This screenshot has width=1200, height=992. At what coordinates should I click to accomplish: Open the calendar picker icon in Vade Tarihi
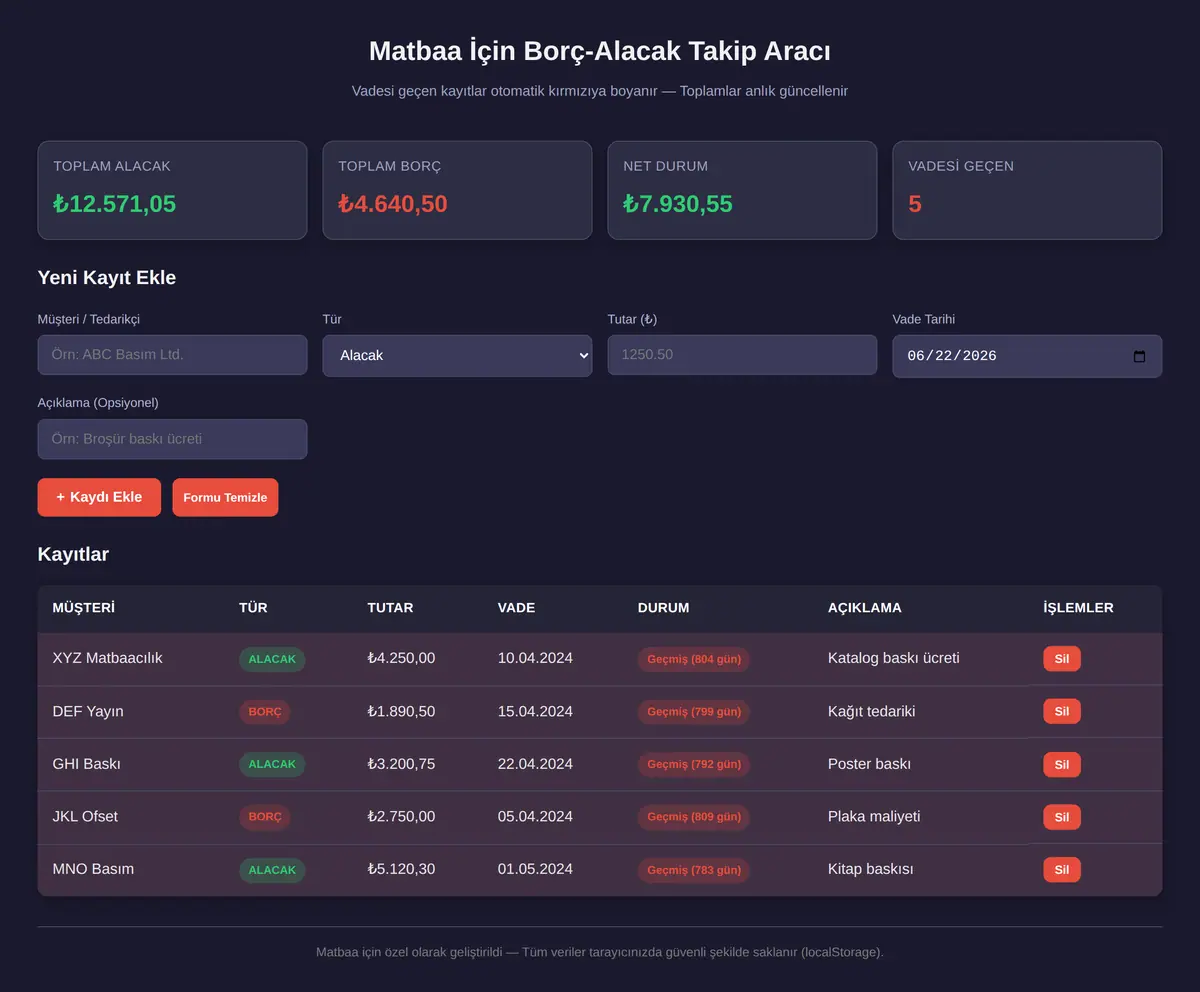(x=1139, y=356)
